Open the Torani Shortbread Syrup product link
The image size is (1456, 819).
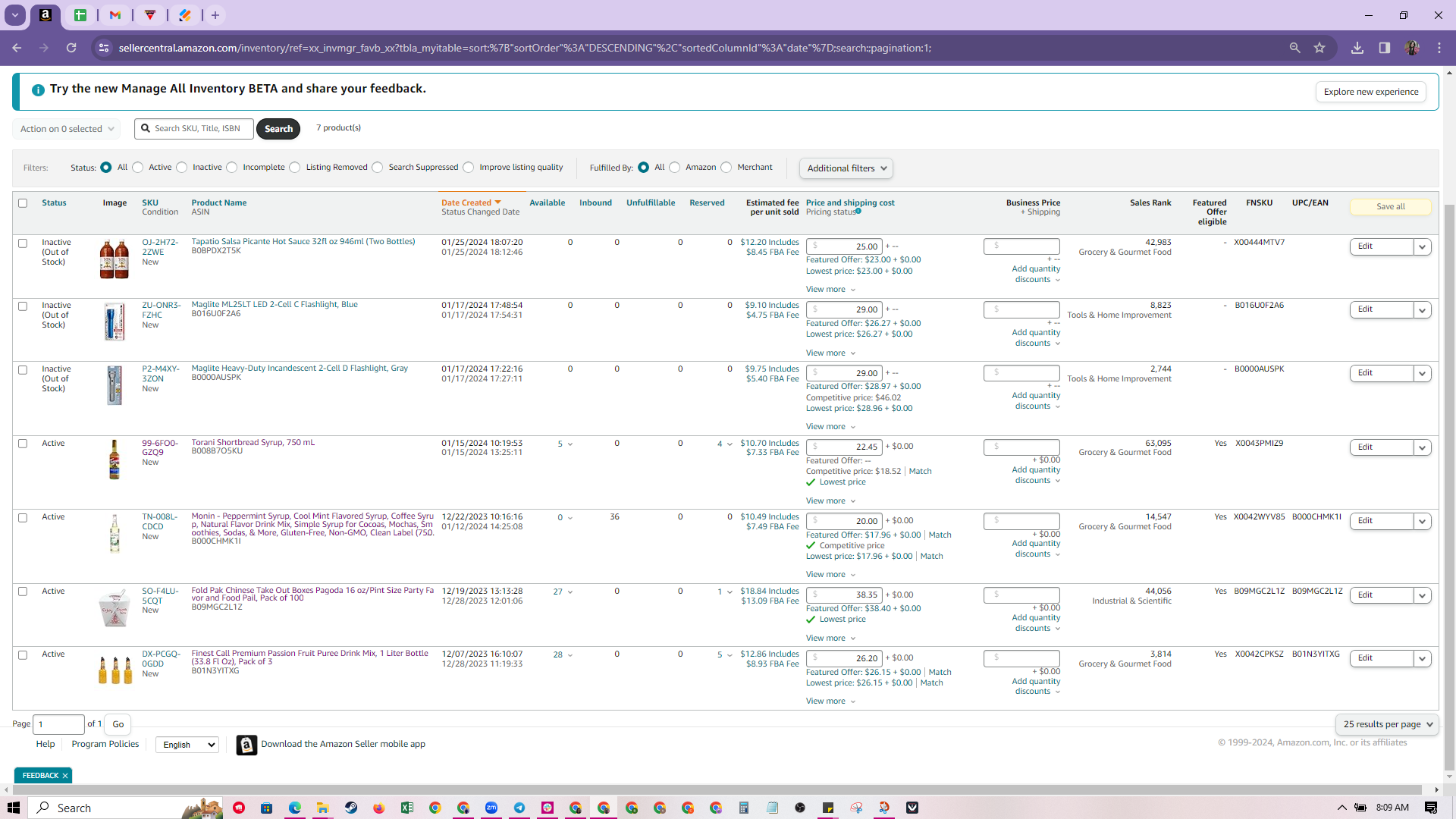[253, 442]
